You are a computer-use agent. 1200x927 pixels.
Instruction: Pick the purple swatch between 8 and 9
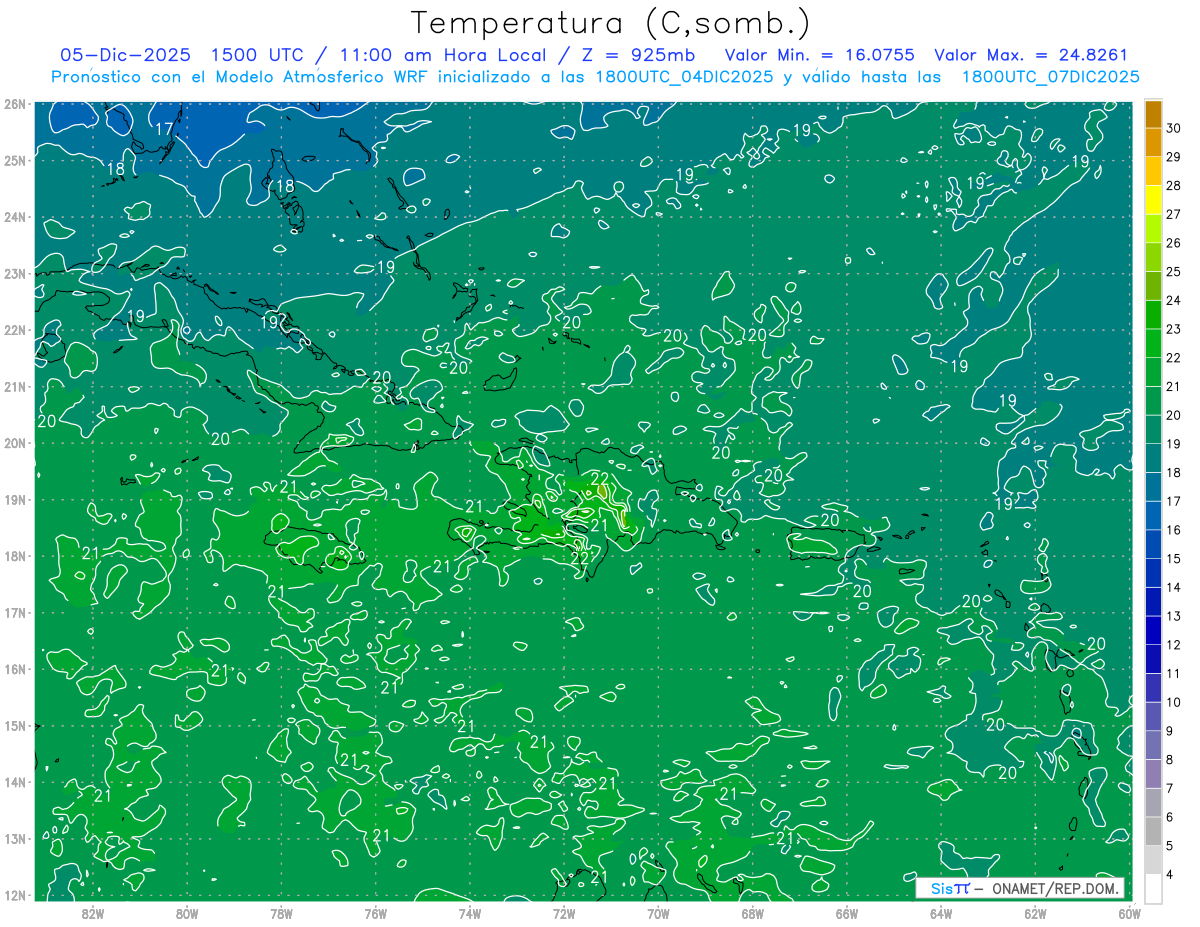click(x=1153, y=746)
